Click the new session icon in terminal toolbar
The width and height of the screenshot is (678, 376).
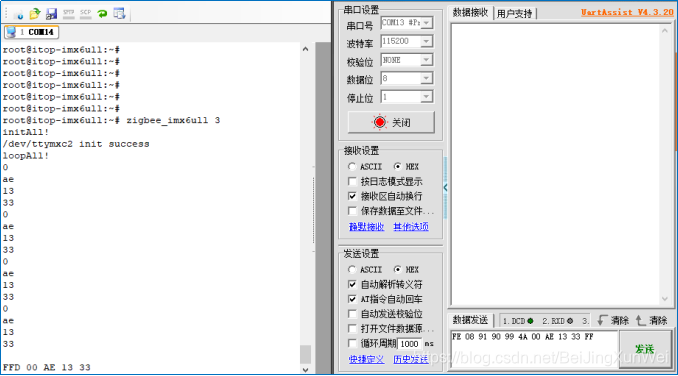pyautogui.click(x=19, y=14)
